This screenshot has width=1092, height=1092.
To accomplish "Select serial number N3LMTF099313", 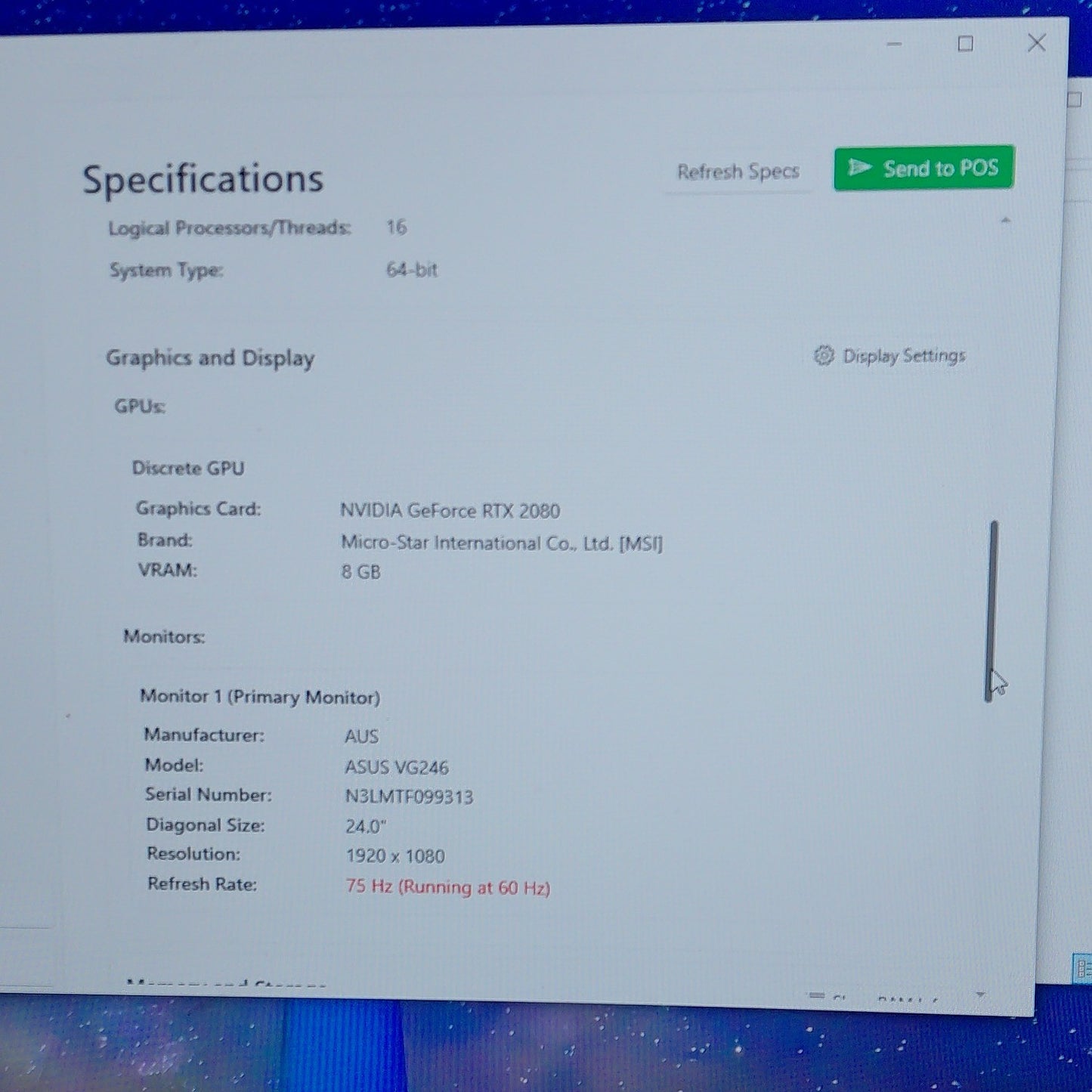I will coord(409,797).
